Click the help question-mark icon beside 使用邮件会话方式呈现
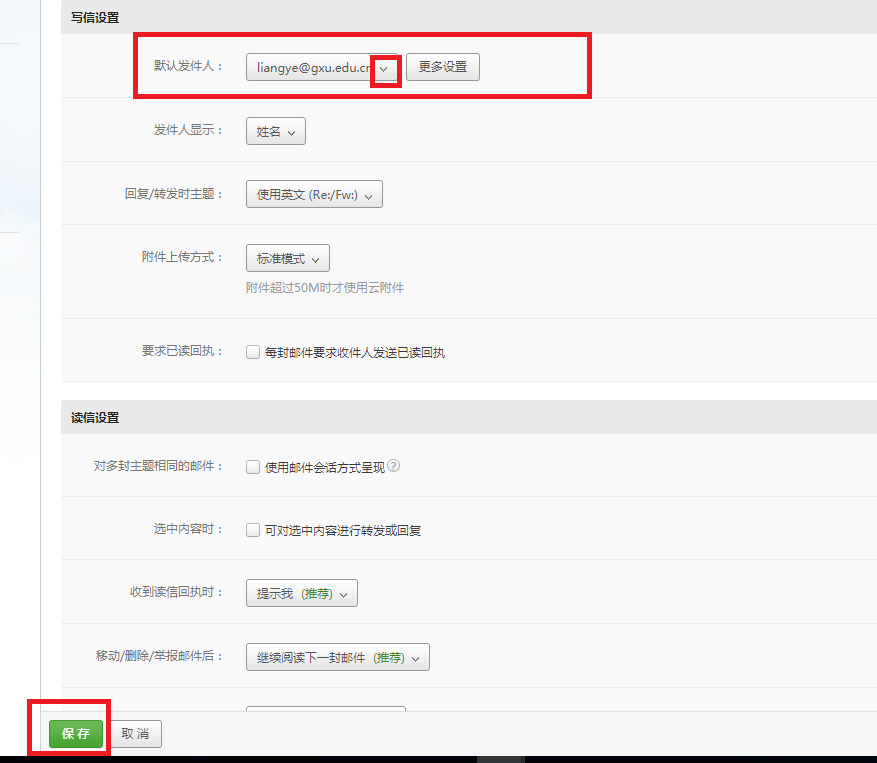The width and height of the screenshot is (877, 763). pyautogui.click(x=393, y=466)
